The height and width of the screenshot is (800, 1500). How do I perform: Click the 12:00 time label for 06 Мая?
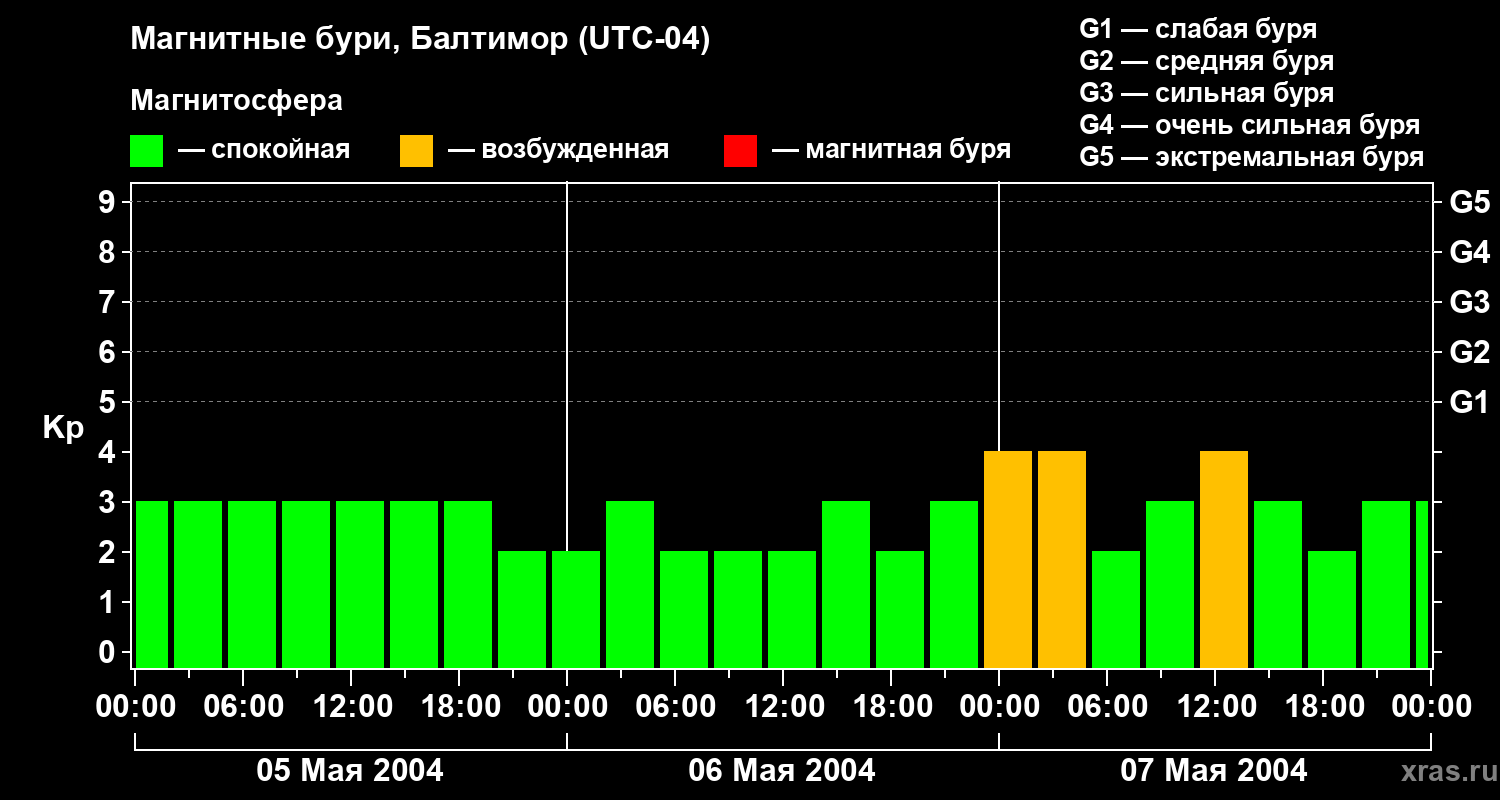(783, 707)
